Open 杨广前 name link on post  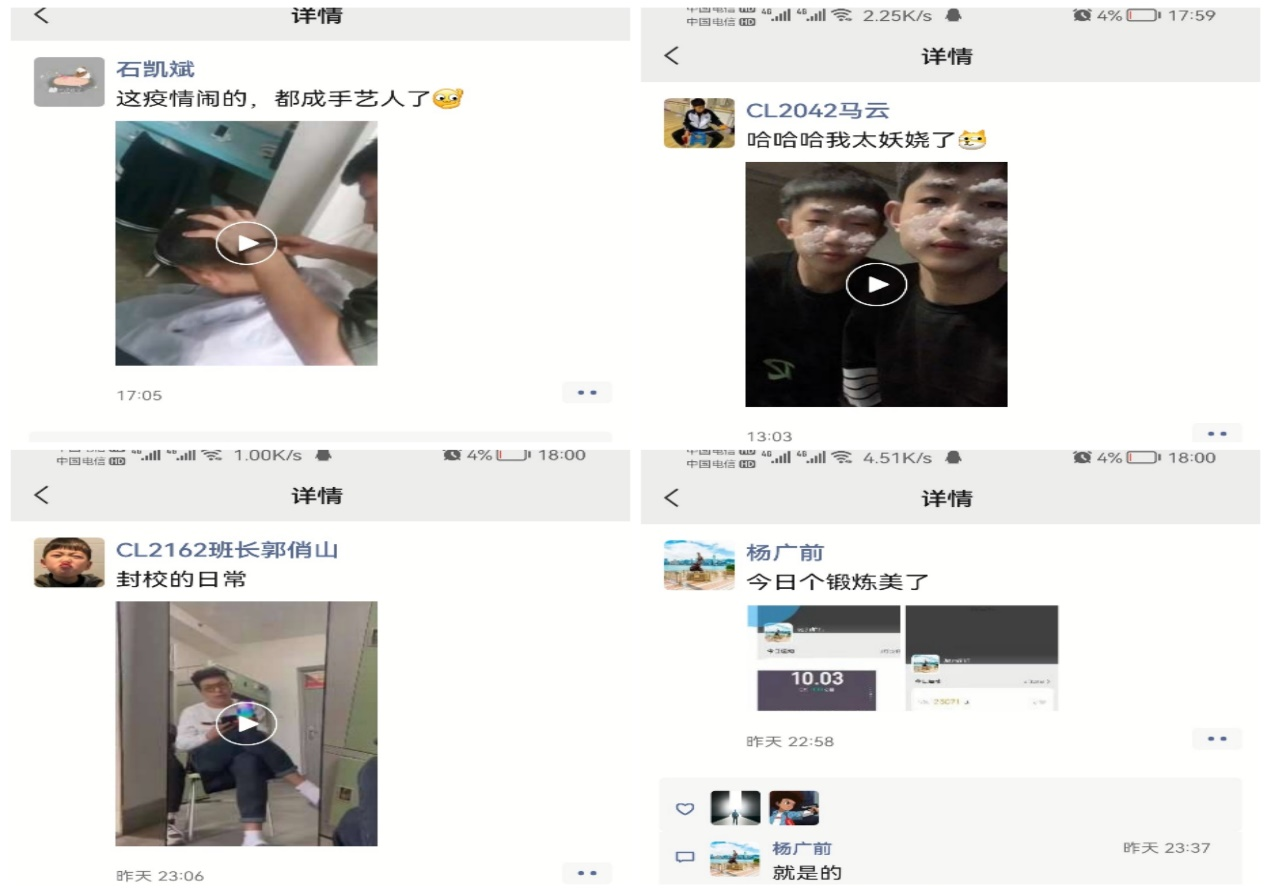click(x=785, y=553)
